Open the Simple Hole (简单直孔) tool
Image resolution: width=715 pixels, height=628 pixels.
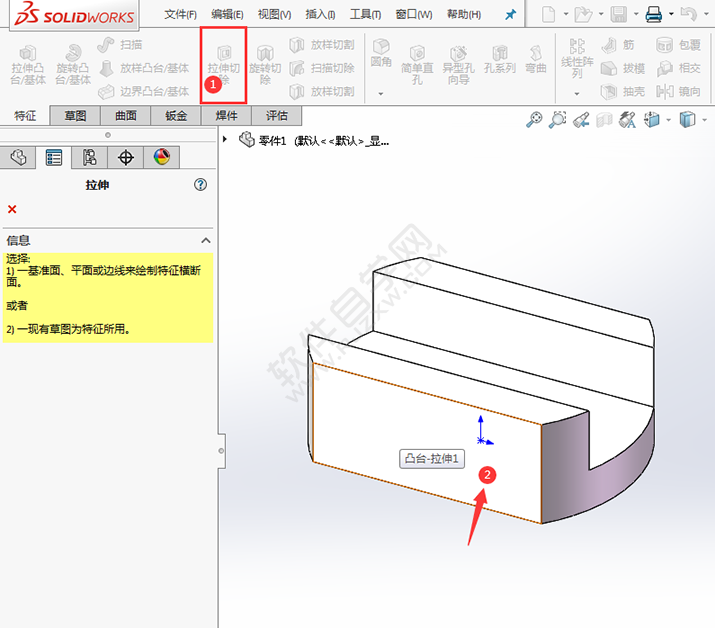click(x=417, y=65)
